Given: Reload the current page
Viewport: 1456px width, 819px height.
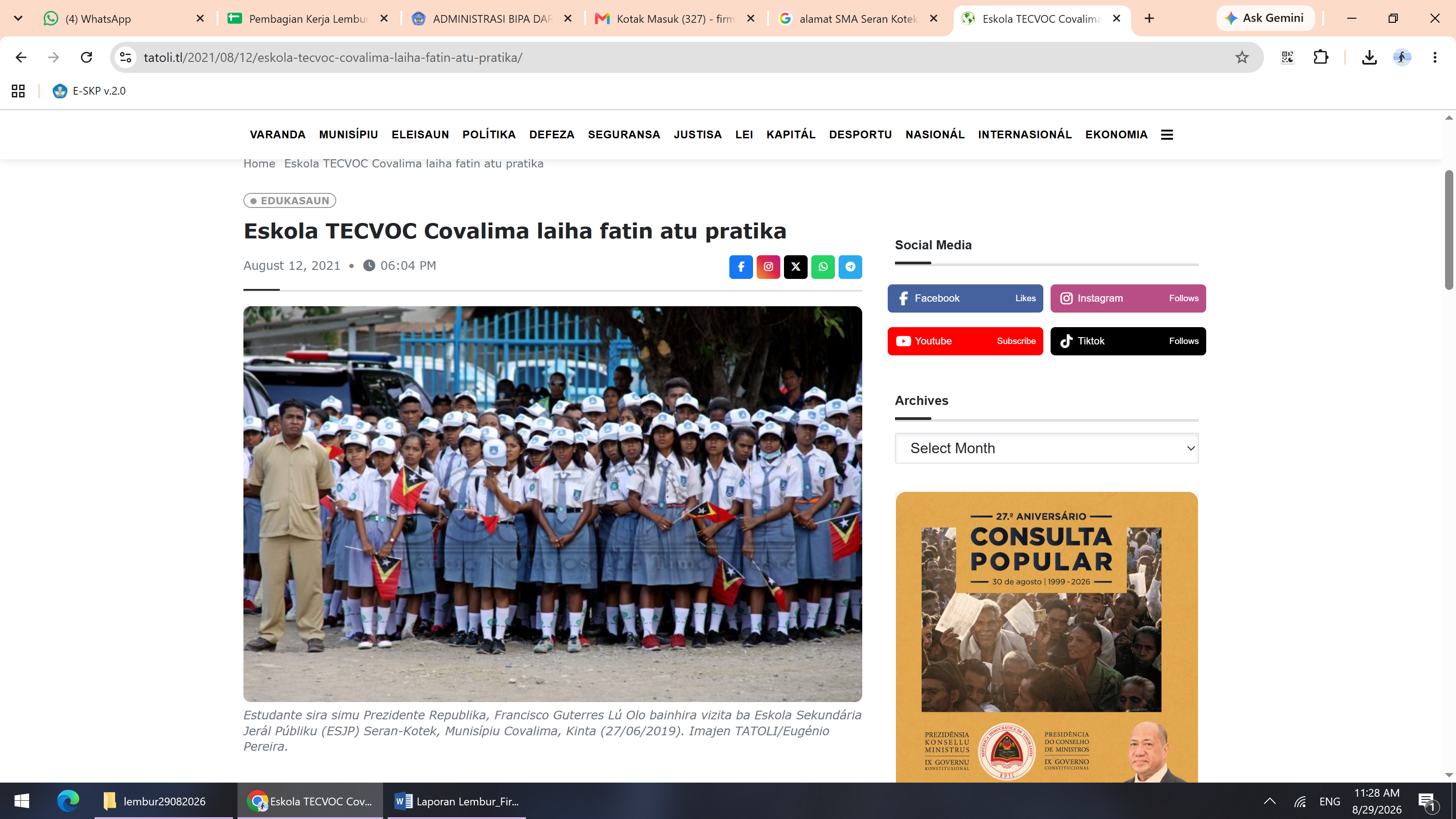Looking at the screenshot, I should click(86, 57).
